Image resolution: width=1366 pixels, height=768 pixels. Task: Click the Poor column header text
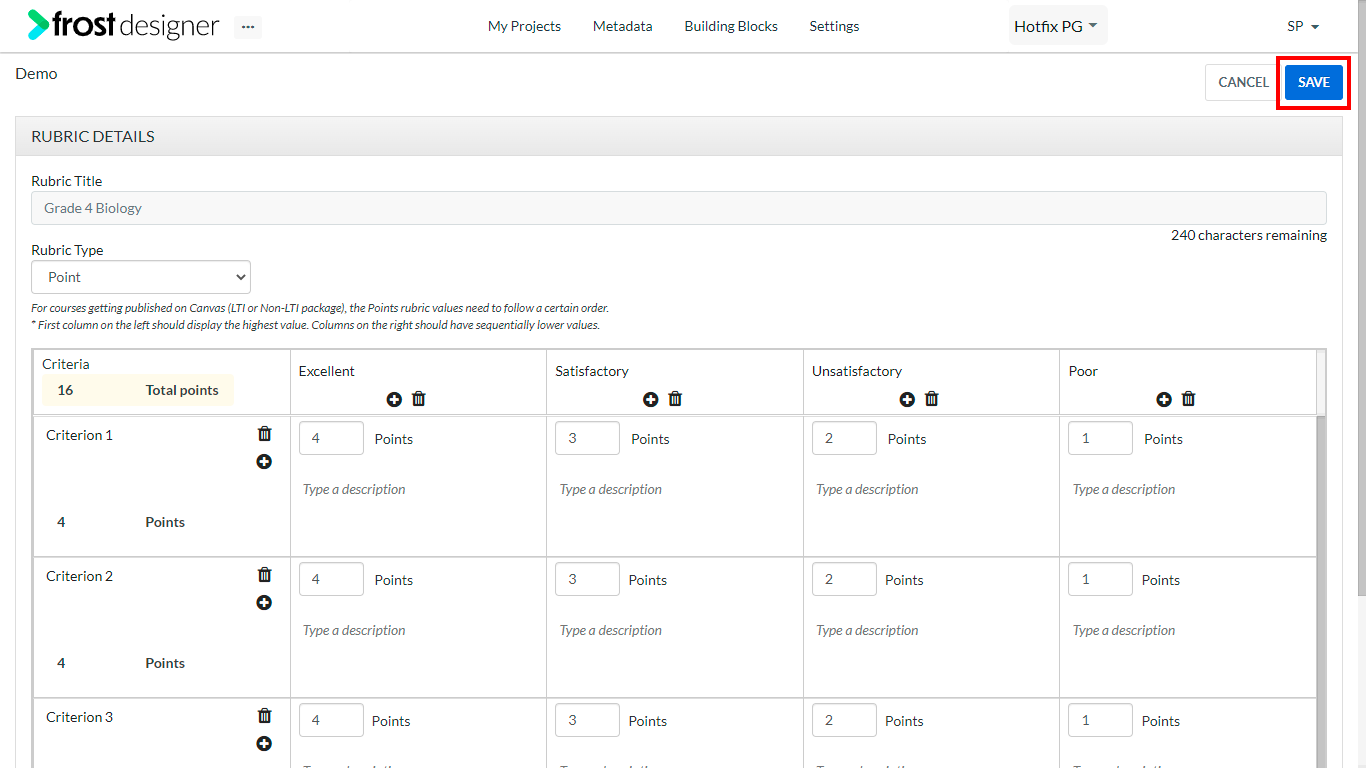click(x=1083, y=371)
